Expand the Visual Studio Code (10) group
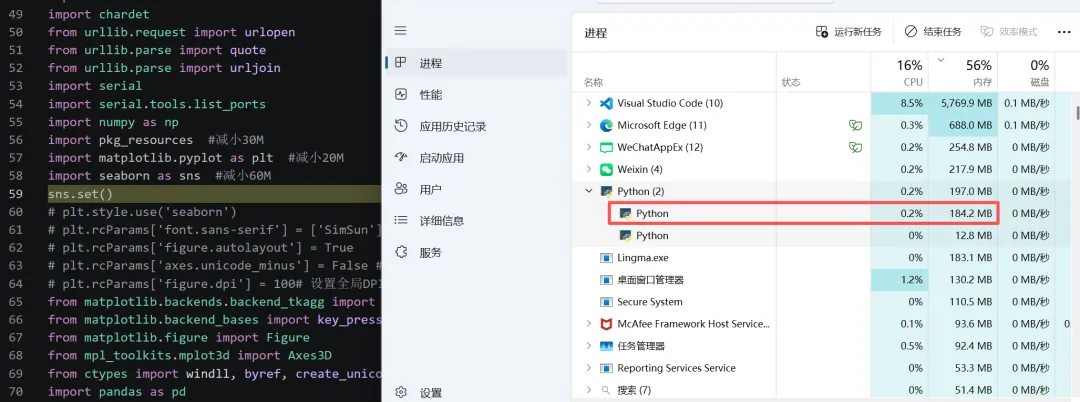The width and height of the screenshot is (1080, 402). pos(588,103)
